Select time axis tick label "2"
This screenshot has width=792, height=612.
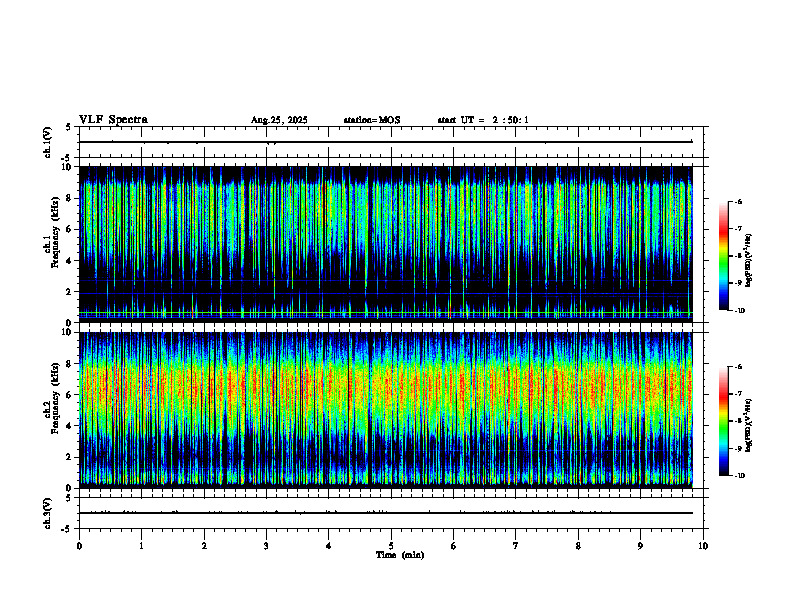[204, 546]
